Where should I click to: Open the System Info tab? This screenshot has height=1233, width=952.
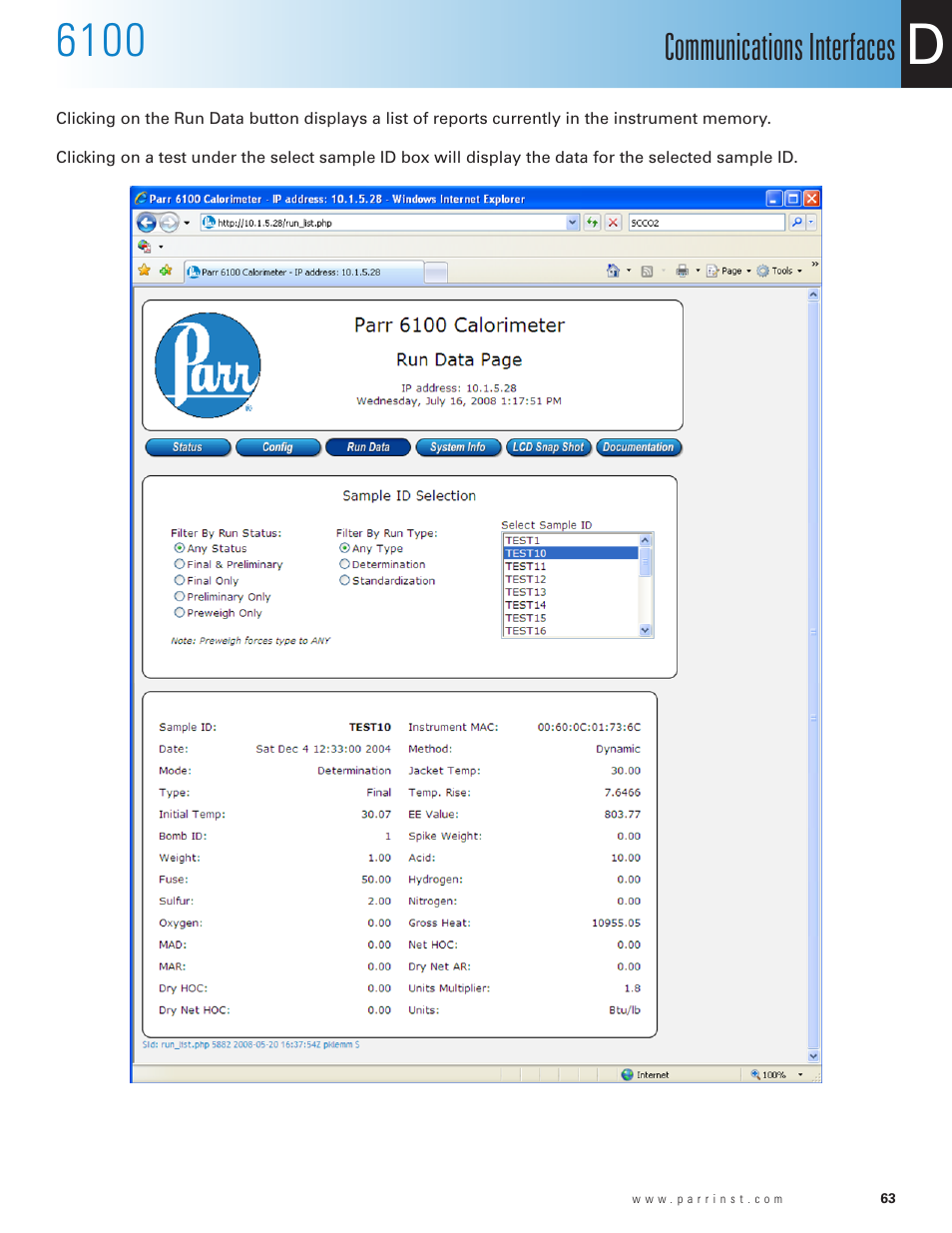(458, 447)
